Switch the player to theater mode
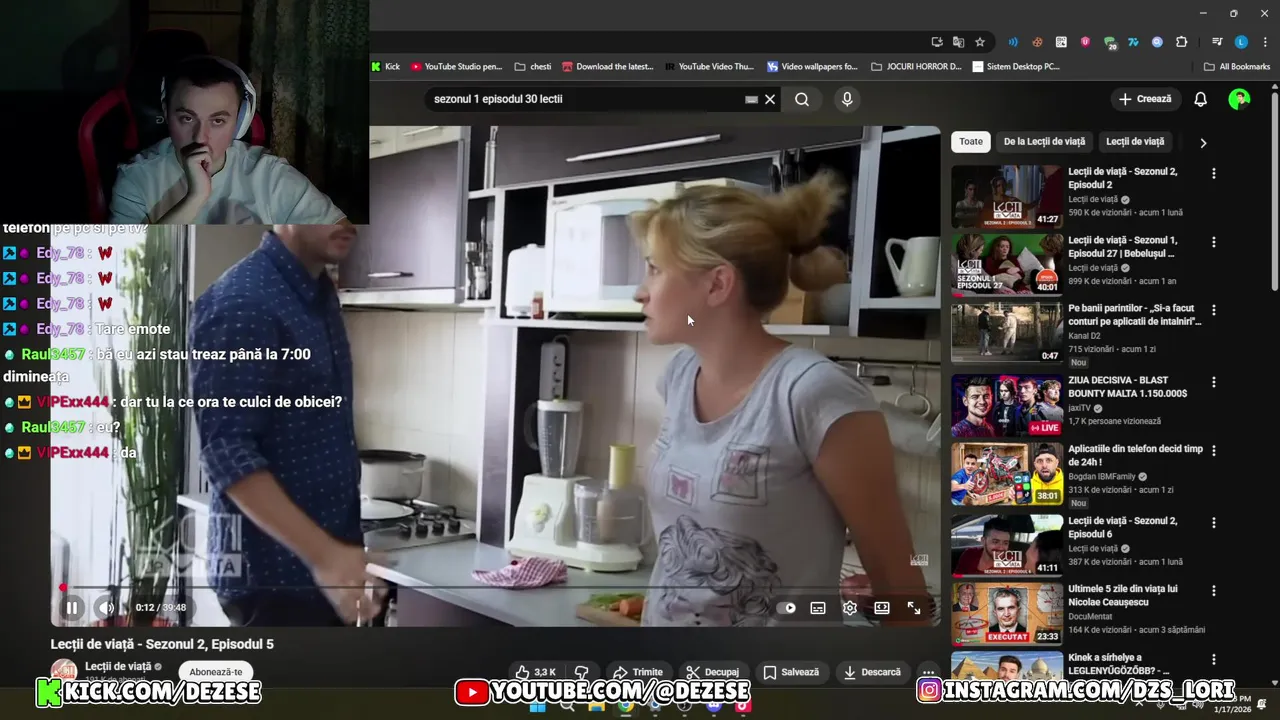The height and width of the screenshot is (720, 1280). [x=882, y=607]
